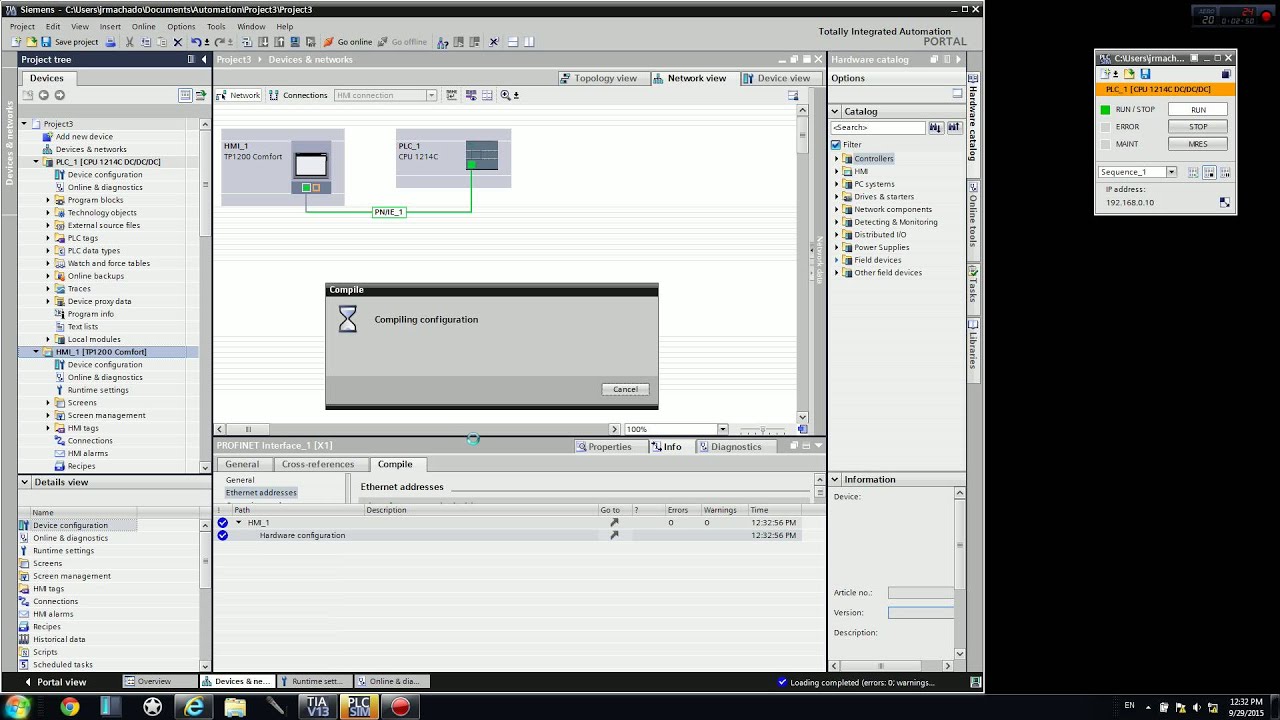The width and height of the screenshot is (1280, 720).
Task: Click the Network button in editor toolbar
Action: pos(239,95)
